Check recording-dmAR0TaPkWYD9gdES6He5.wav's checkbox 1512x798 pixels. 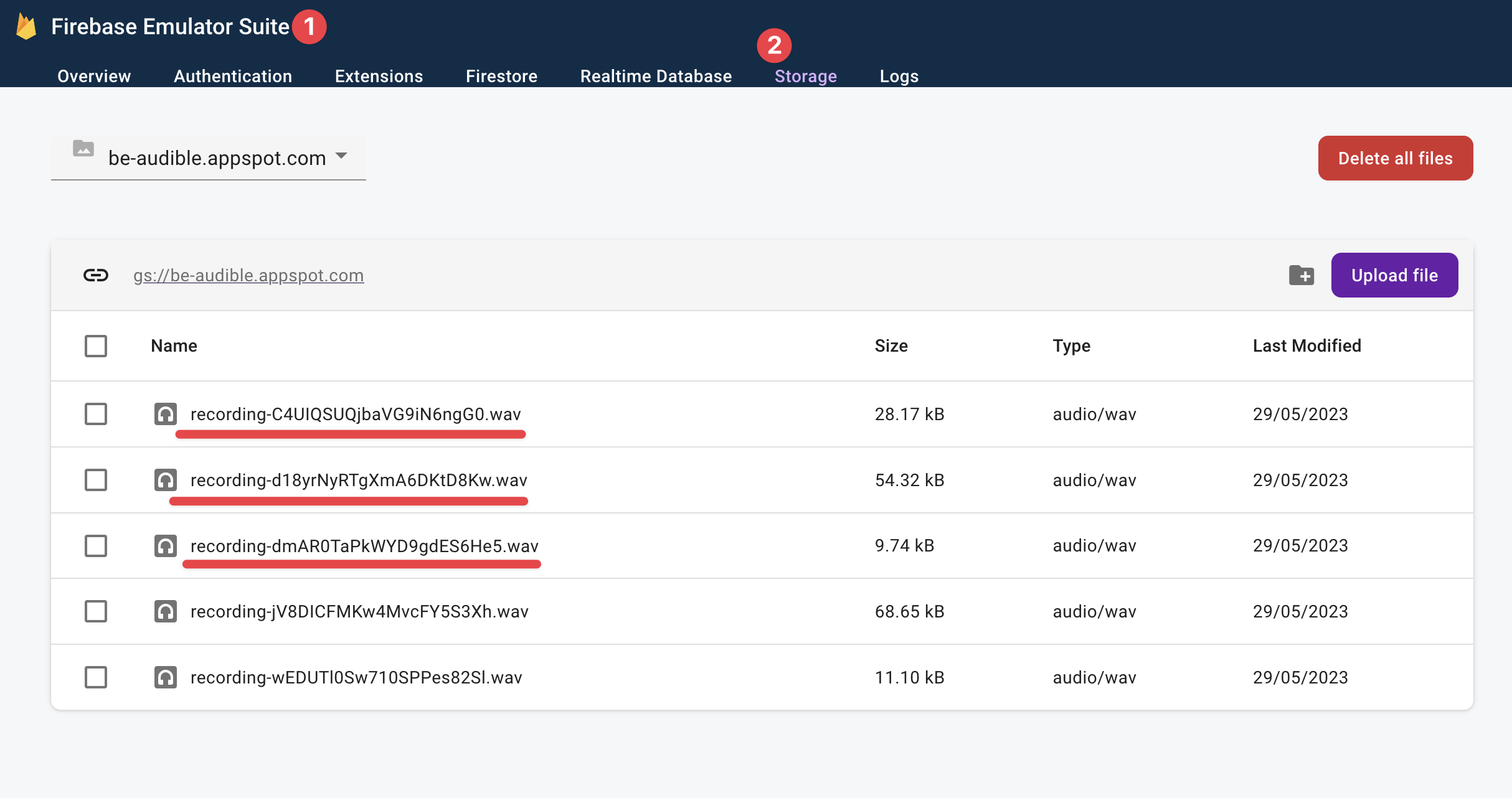[x=95, y=546]
